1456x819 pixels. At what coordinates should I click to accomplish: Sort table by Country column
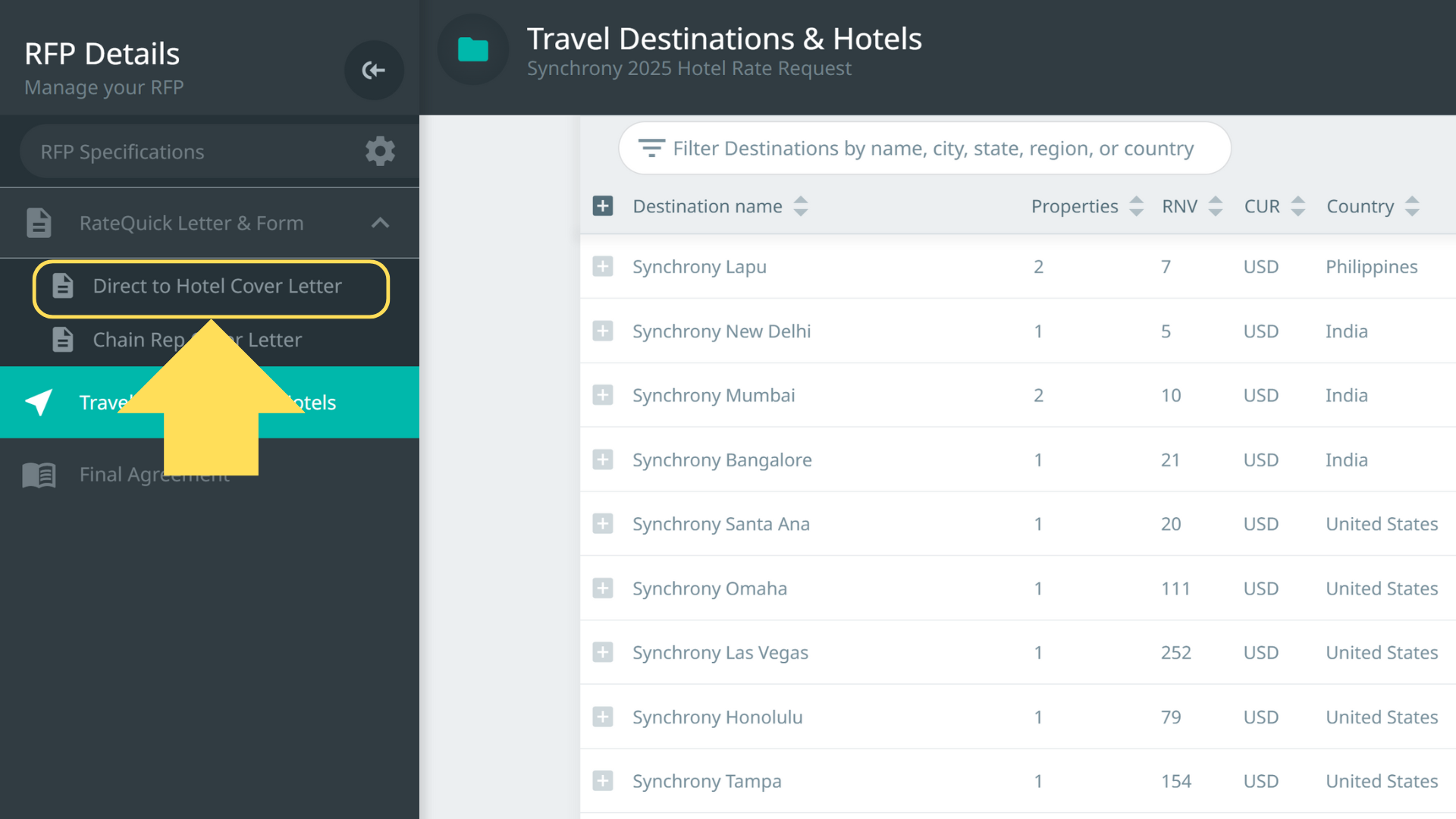point(1411,206)
